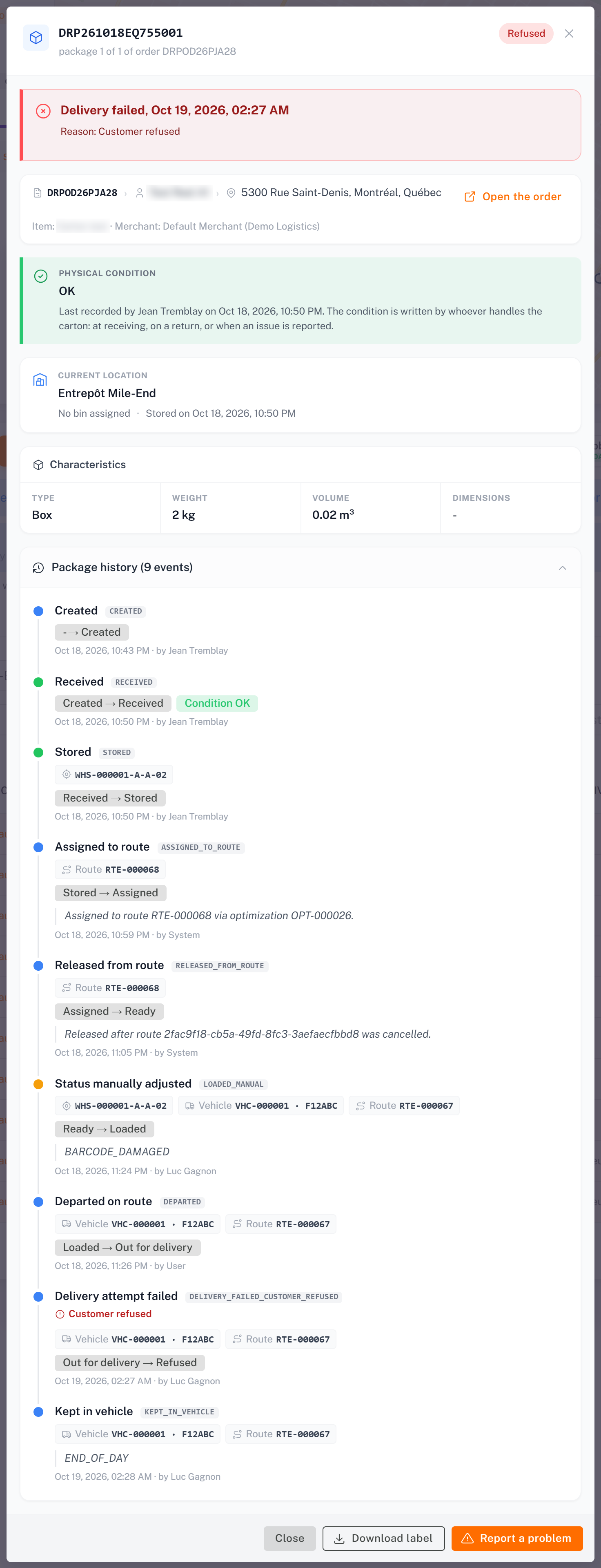Open Route RTE-000068 chip under Assigned to route
601x1568 pixels.
pos(110,869)
